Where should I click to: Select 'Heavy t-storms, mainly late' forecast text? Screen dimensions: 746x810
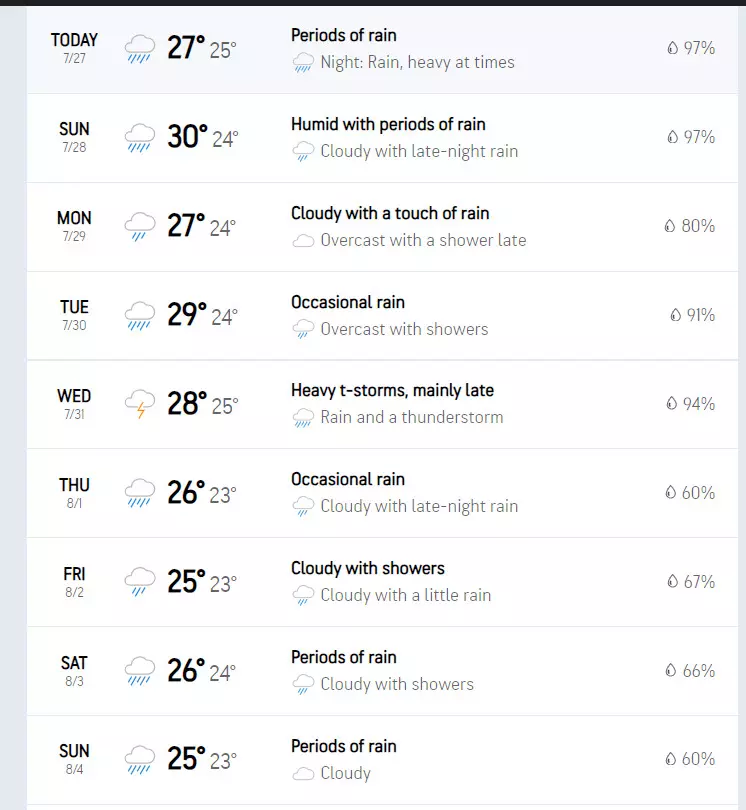[x=392, y=390]
